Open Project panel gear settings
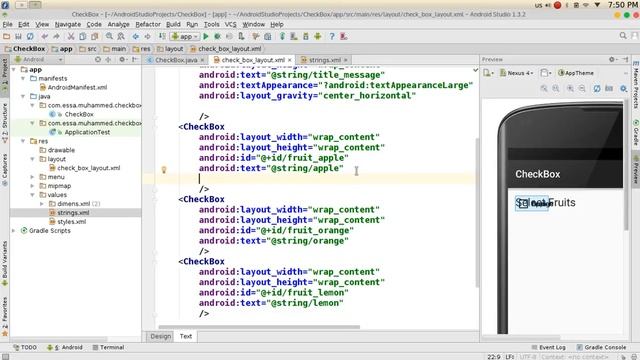640x360 pixels. pos(122,60)
